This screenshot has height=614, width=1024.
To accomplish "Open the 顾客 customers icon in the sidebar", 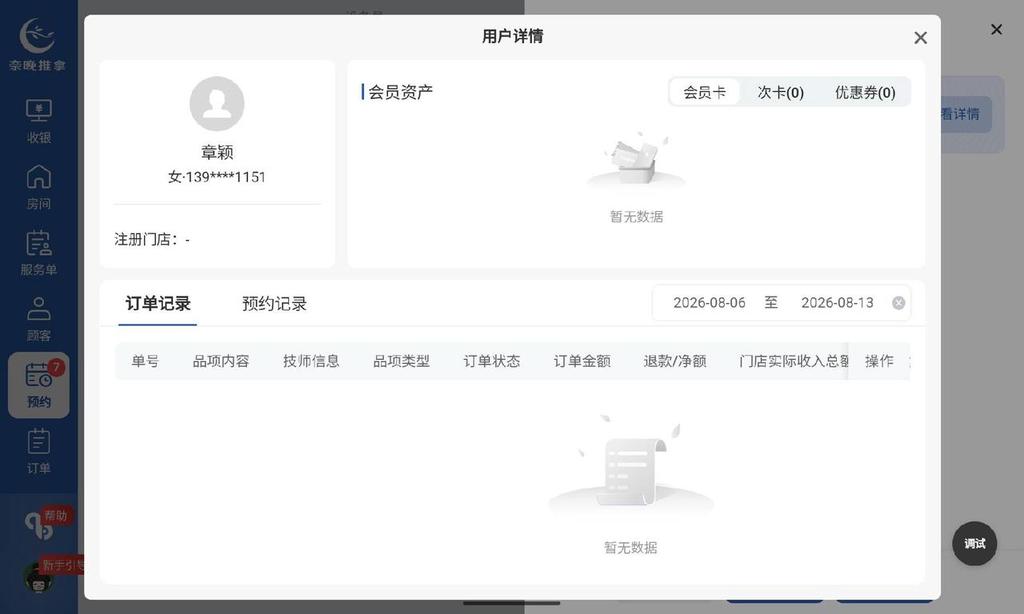I will [x=39, y=319].
